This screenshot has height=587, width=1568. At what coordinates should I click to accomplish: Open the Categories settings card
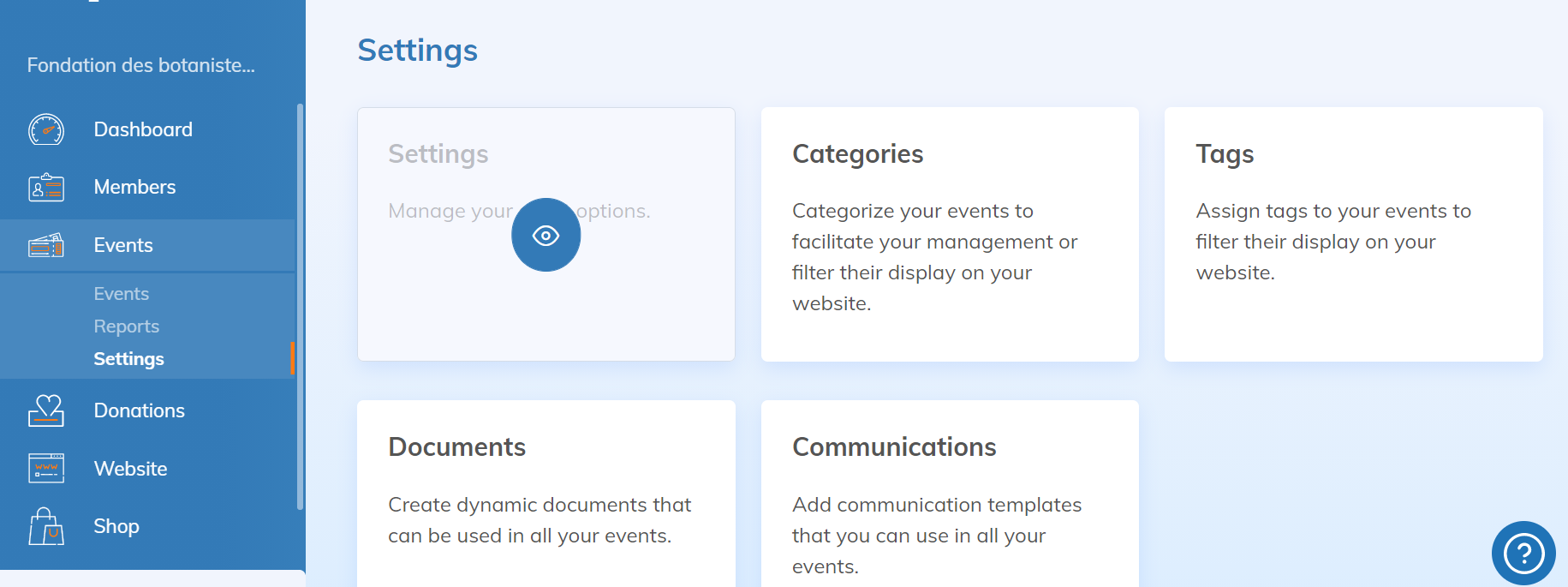coord(949,234)
